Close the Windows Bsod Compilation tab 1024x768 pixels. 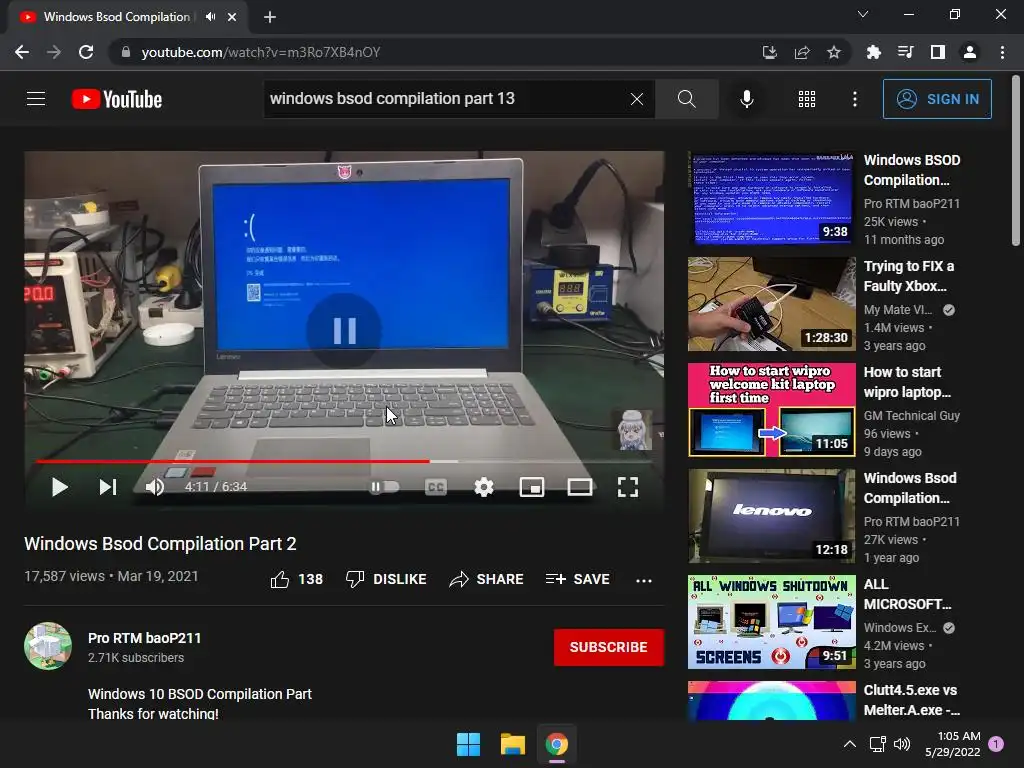(x=232, y=17)
